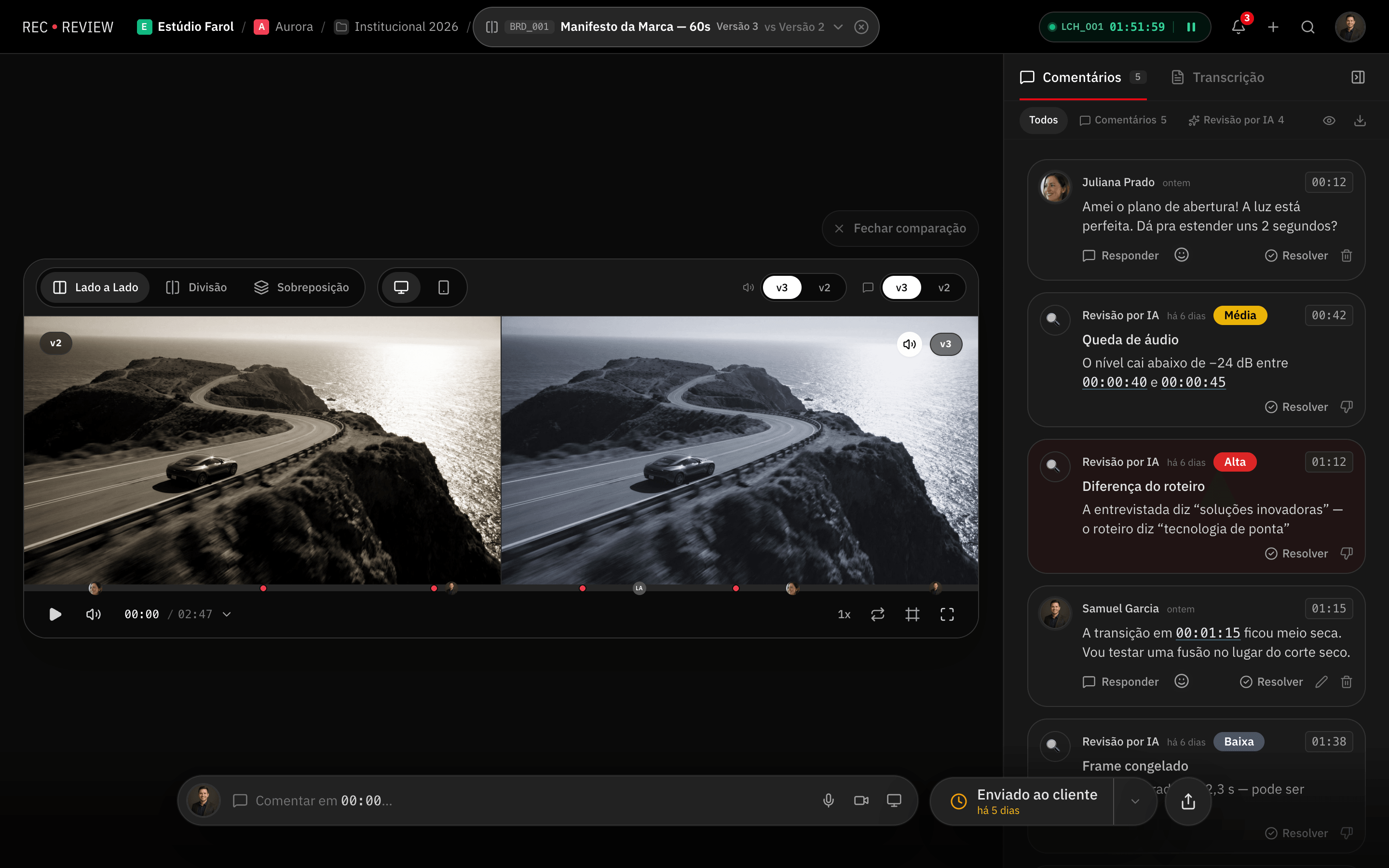Delete Juliana Prado's comment
Image resolution: width=1389 pixels, height=868 pixels.
pos(1347,256)
